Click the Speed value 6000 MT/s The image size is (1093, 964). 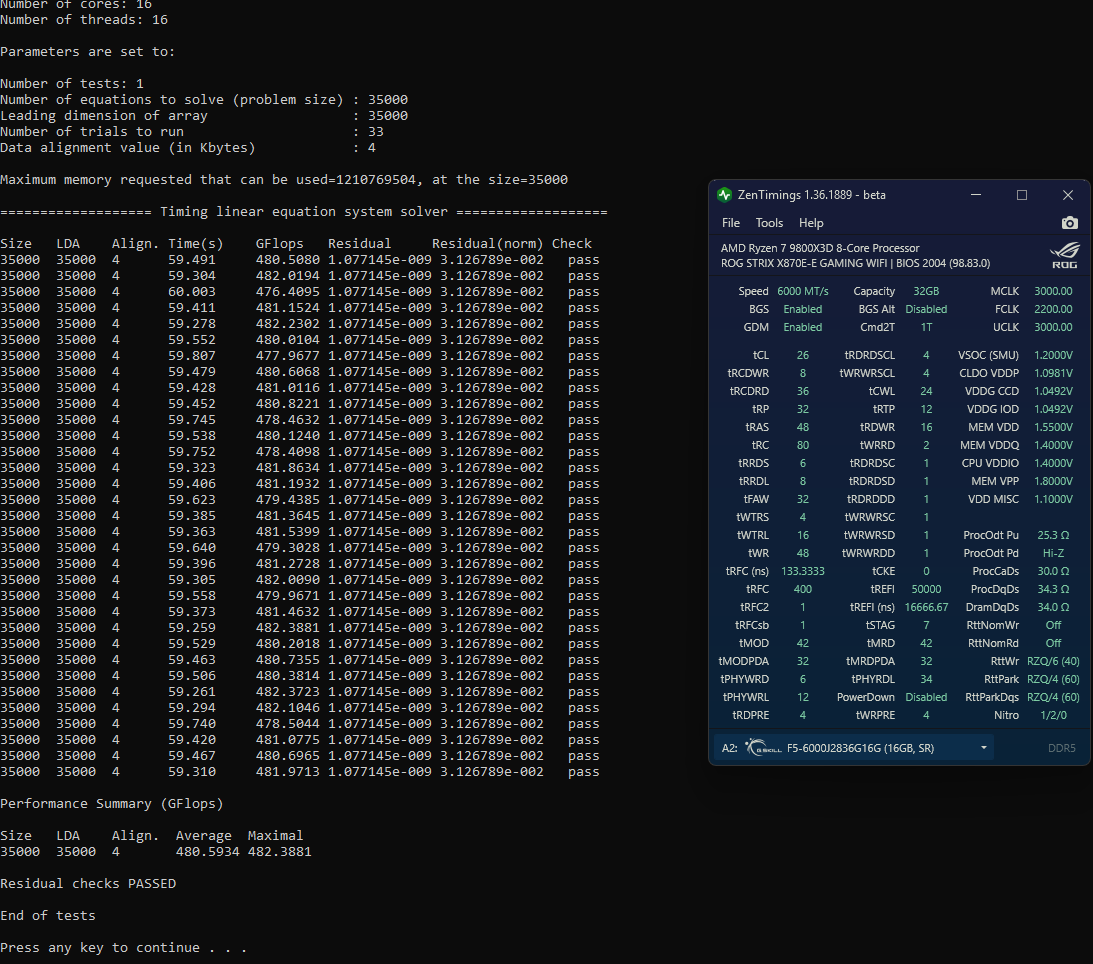point(802,291)
